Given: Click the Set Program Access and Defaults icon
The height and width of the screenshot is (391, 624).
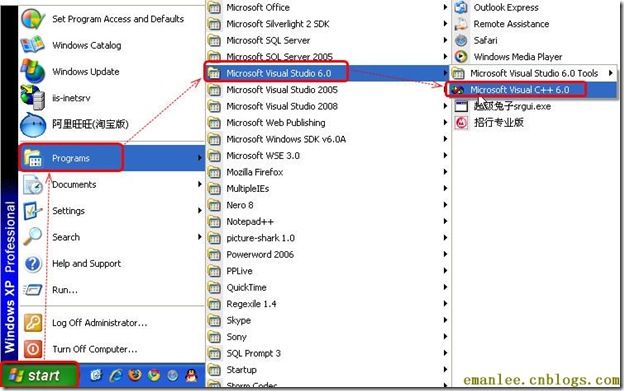Looking at the screenshot, I should coord(33,19).
